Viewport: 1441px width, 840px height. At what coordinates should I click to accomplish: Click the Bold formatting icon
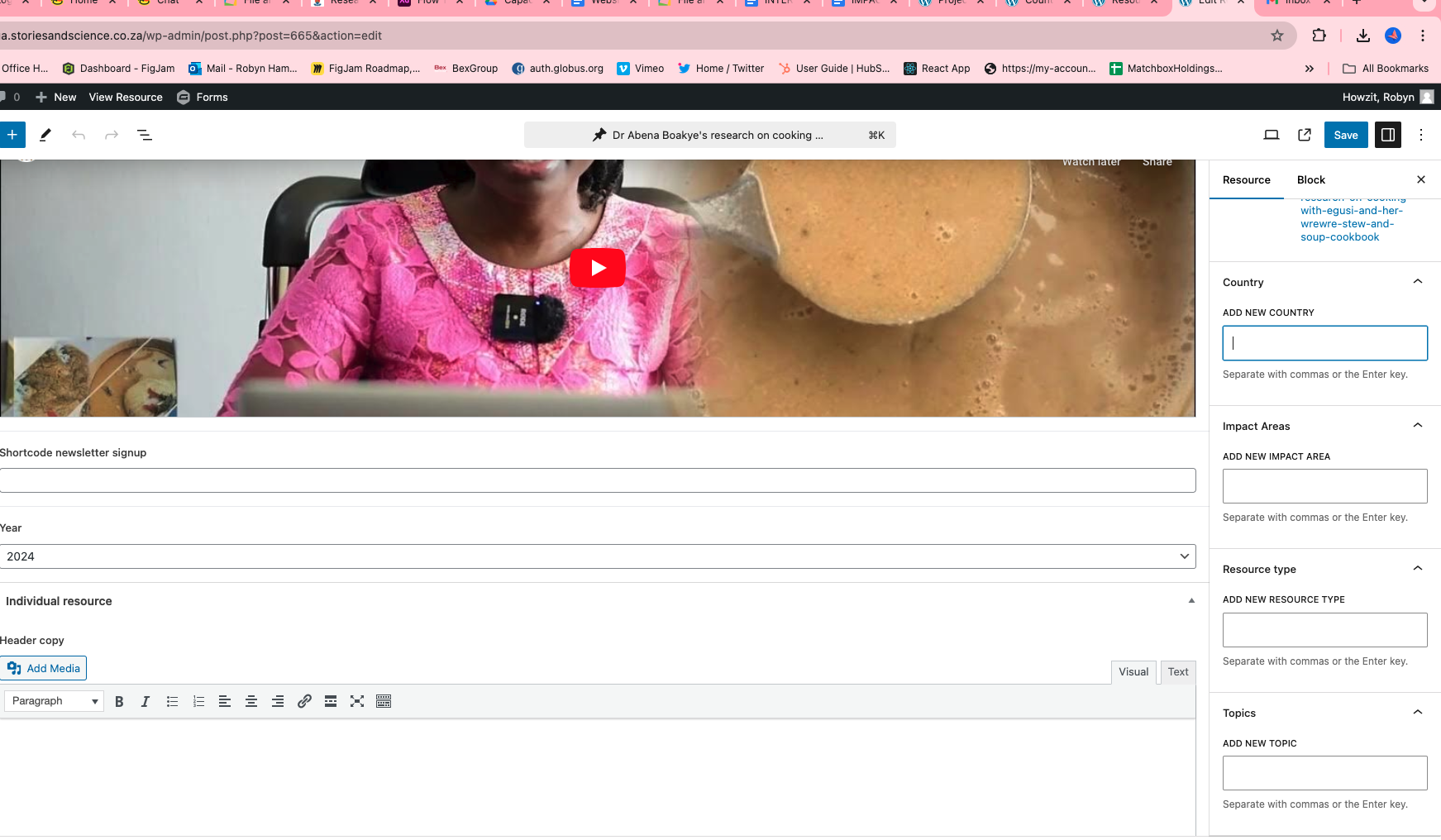click(119, 701)
